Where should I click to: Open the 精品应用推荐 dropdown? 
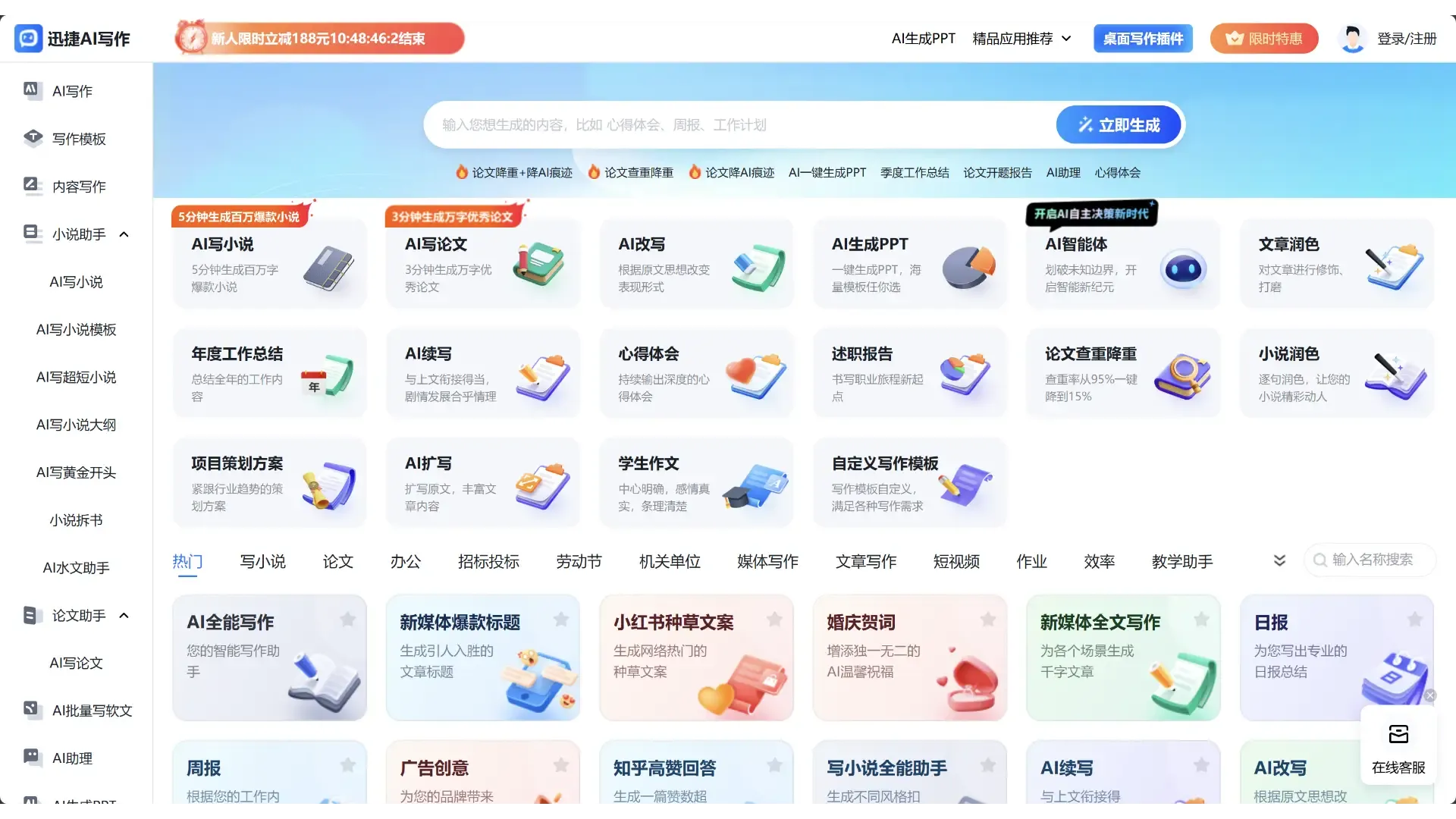[1021, 39]
